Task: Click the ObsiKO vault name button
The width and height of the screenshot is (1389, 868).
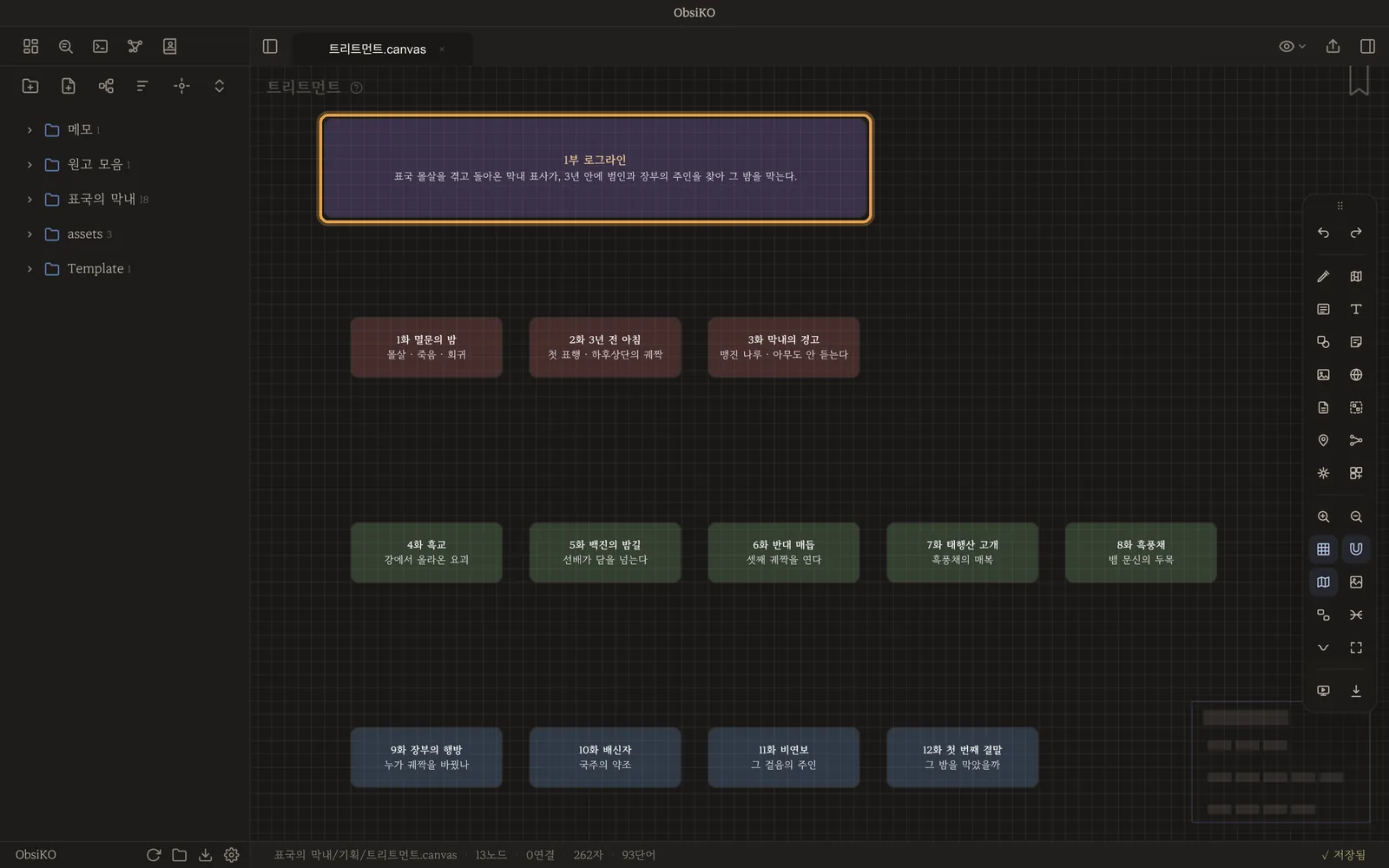Action: (36, 855)
